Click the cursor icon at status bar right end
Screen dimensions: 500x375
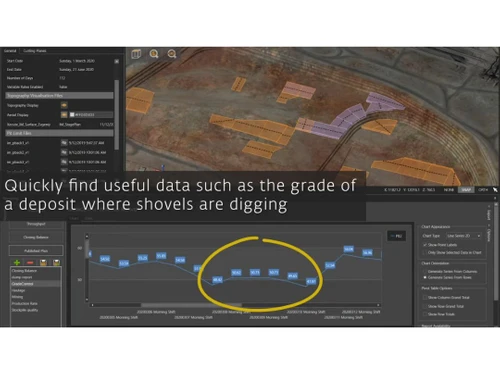pyautogui.click(x=495, y=189)
